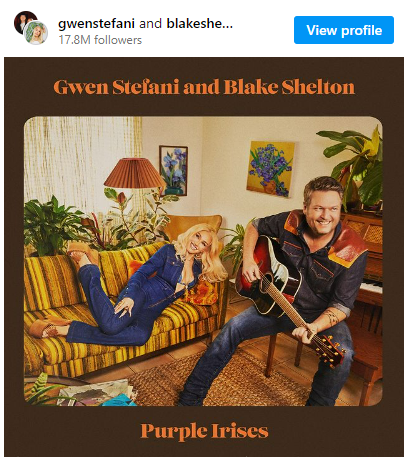Click the View profile button

tap(343, 30)
